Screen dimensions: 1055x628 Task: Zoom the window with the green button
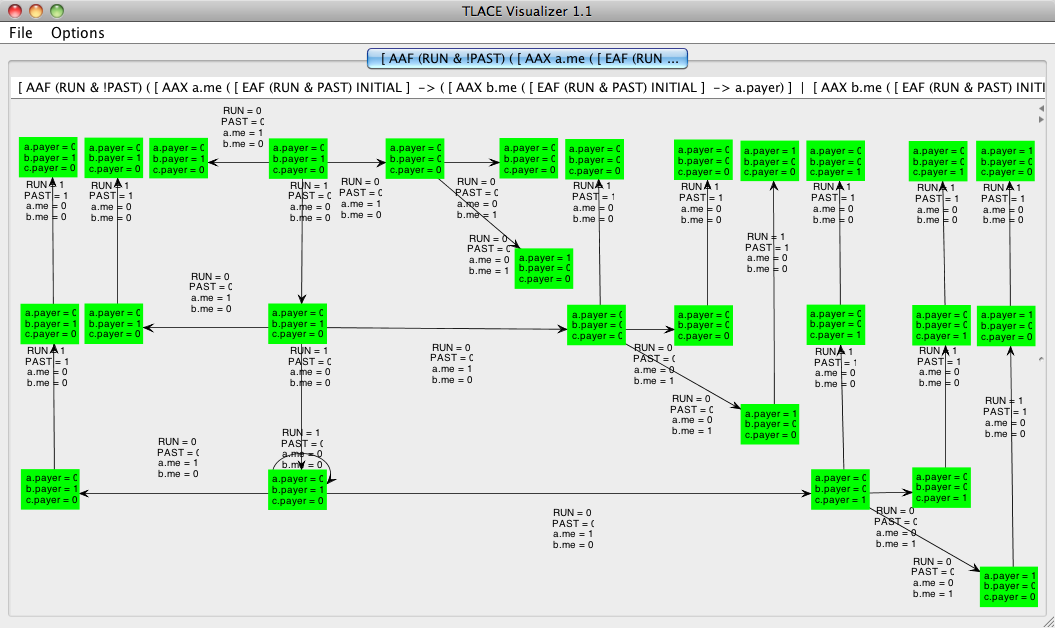click(55, 11)
